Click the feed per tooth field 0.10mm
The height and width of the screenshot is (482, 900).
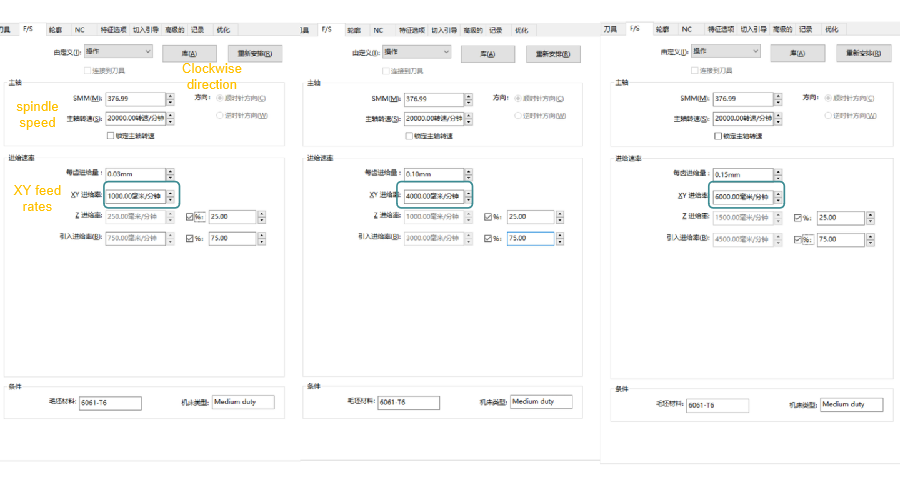(434, 174)
